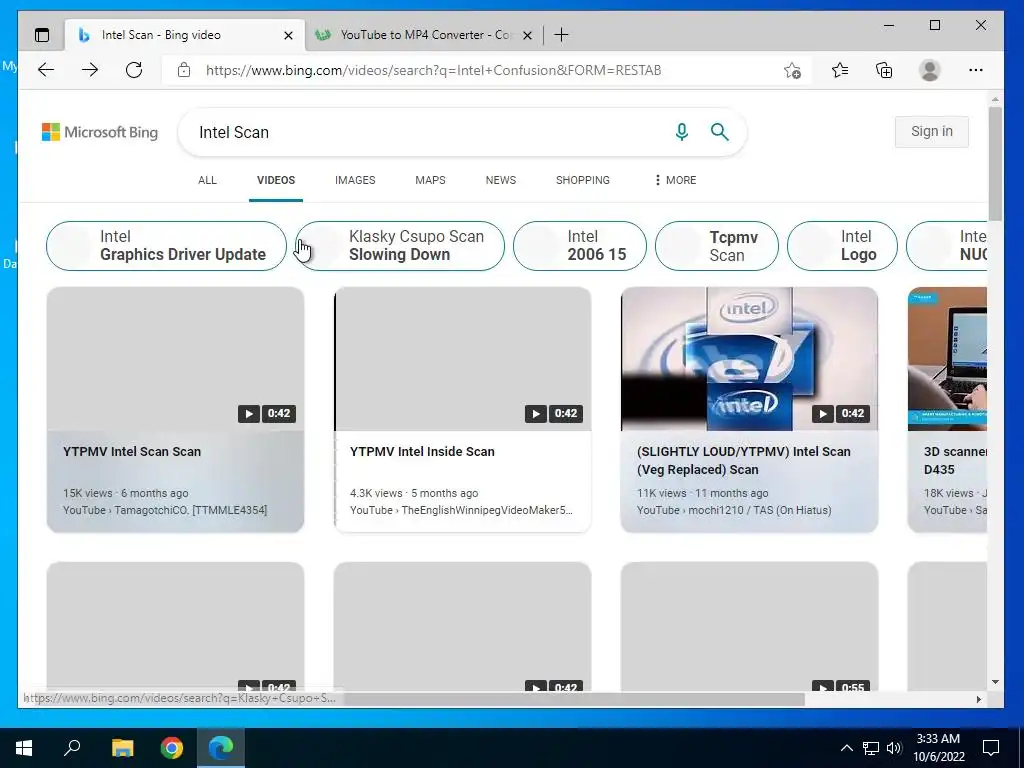
Task: Open volume control tray icon
Action: [x=894, y=748]
